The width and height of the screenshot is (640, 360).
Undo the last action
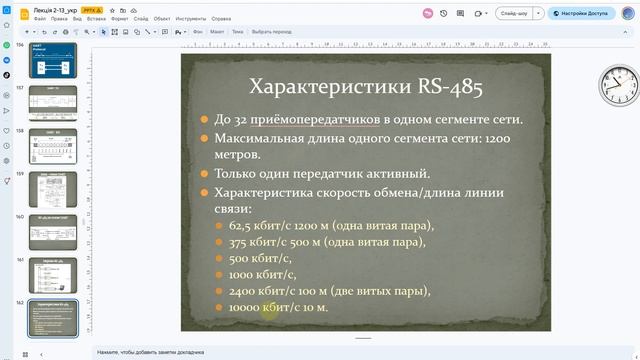(44, 32)
